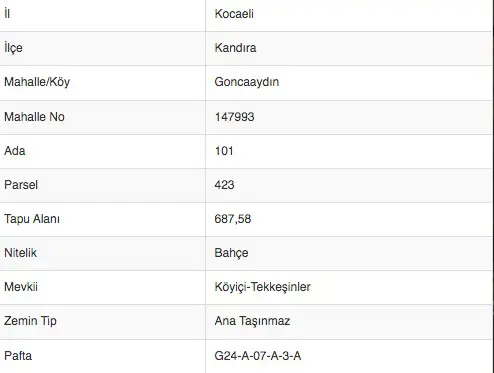The height and width of the screenshot is (373, 494).
Task: Select the Ana Taşınmaz value
Action: (252, 321)
